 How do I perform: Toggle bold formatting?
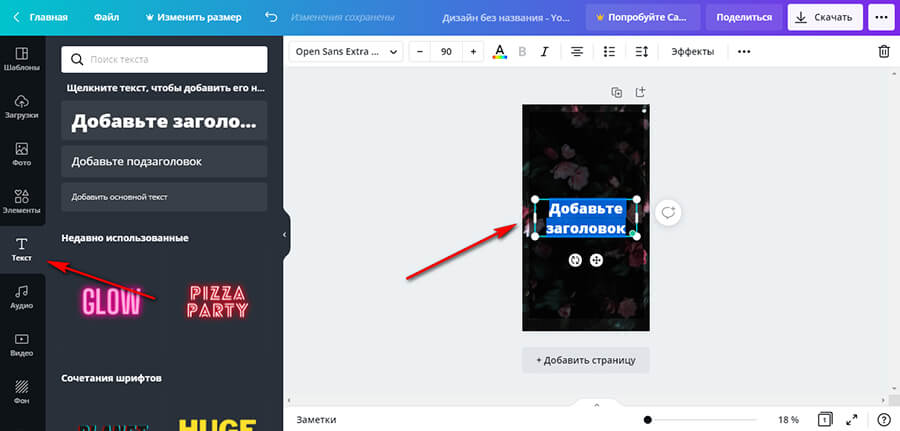pyautogui.click(x=522, y=51)
